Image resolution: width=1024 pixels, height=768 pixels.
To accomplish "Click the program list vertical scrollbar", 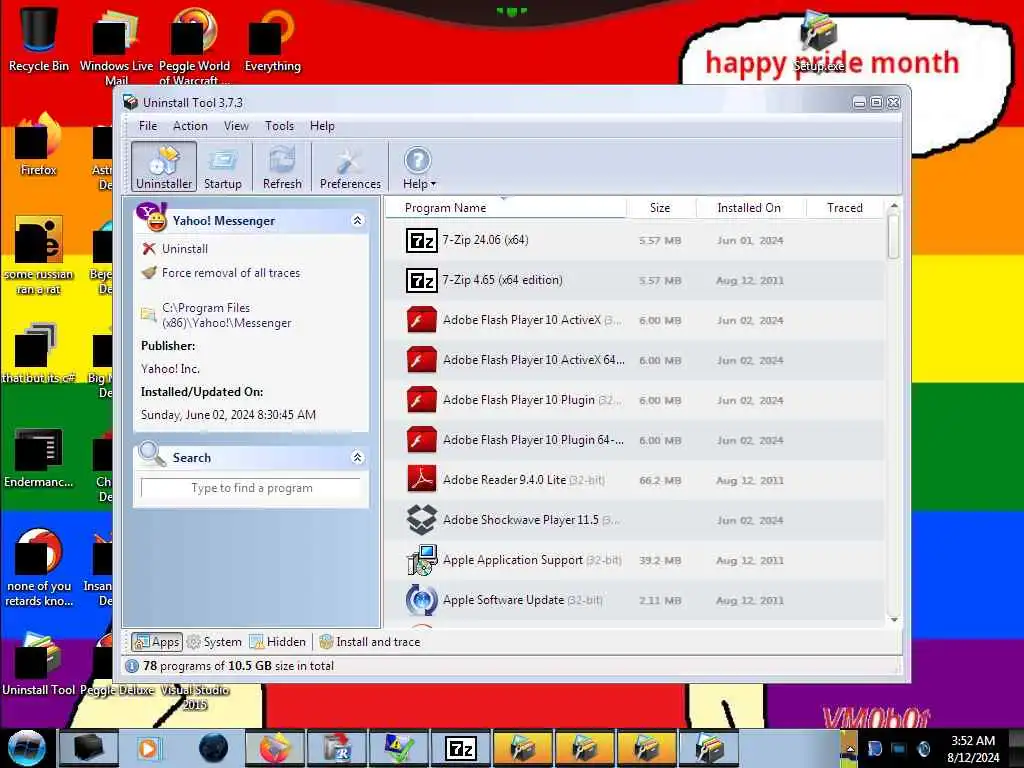I will pos(894,236).
